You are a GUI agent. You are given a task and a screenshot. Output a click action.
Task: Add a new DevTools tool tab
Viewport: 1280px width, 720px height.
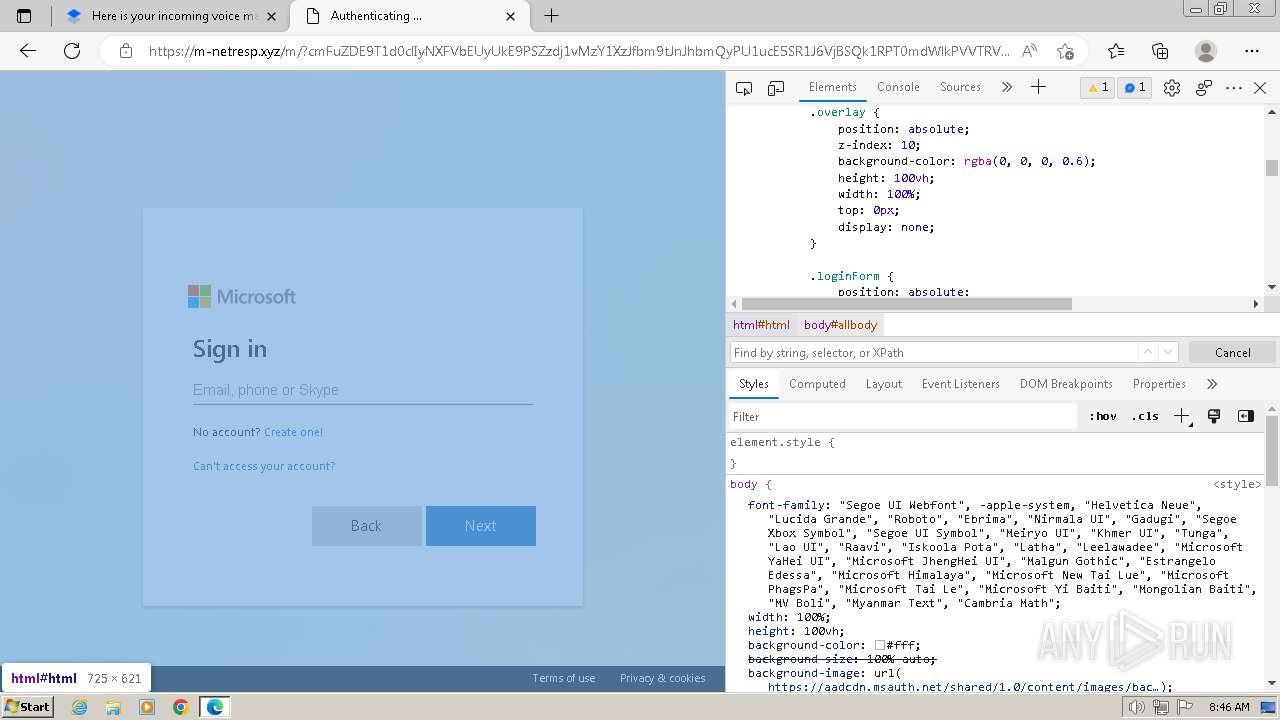click(1039, 87)
